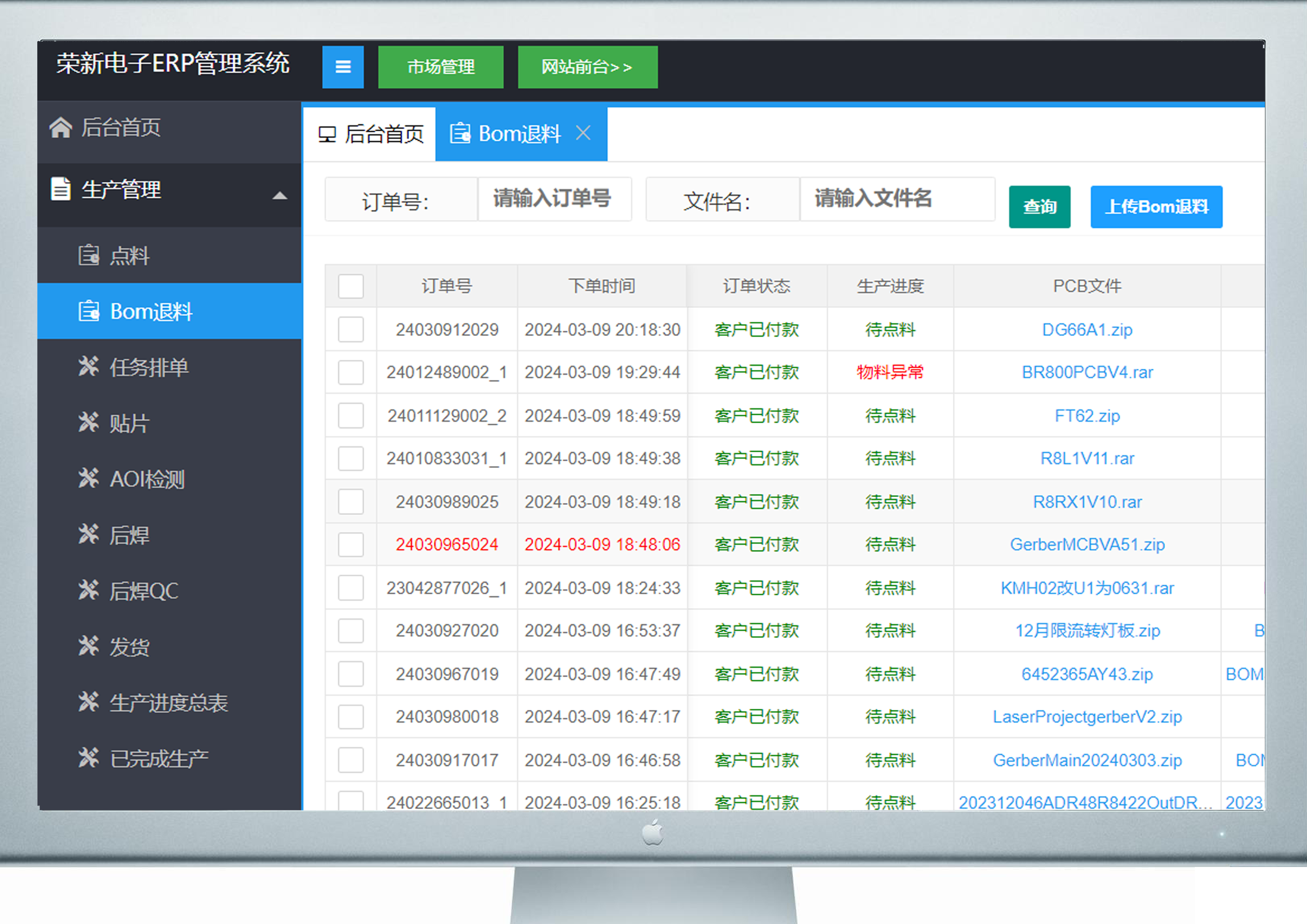
Task: Click the 请输入订单号 input field
Action: tap(553, 199)
